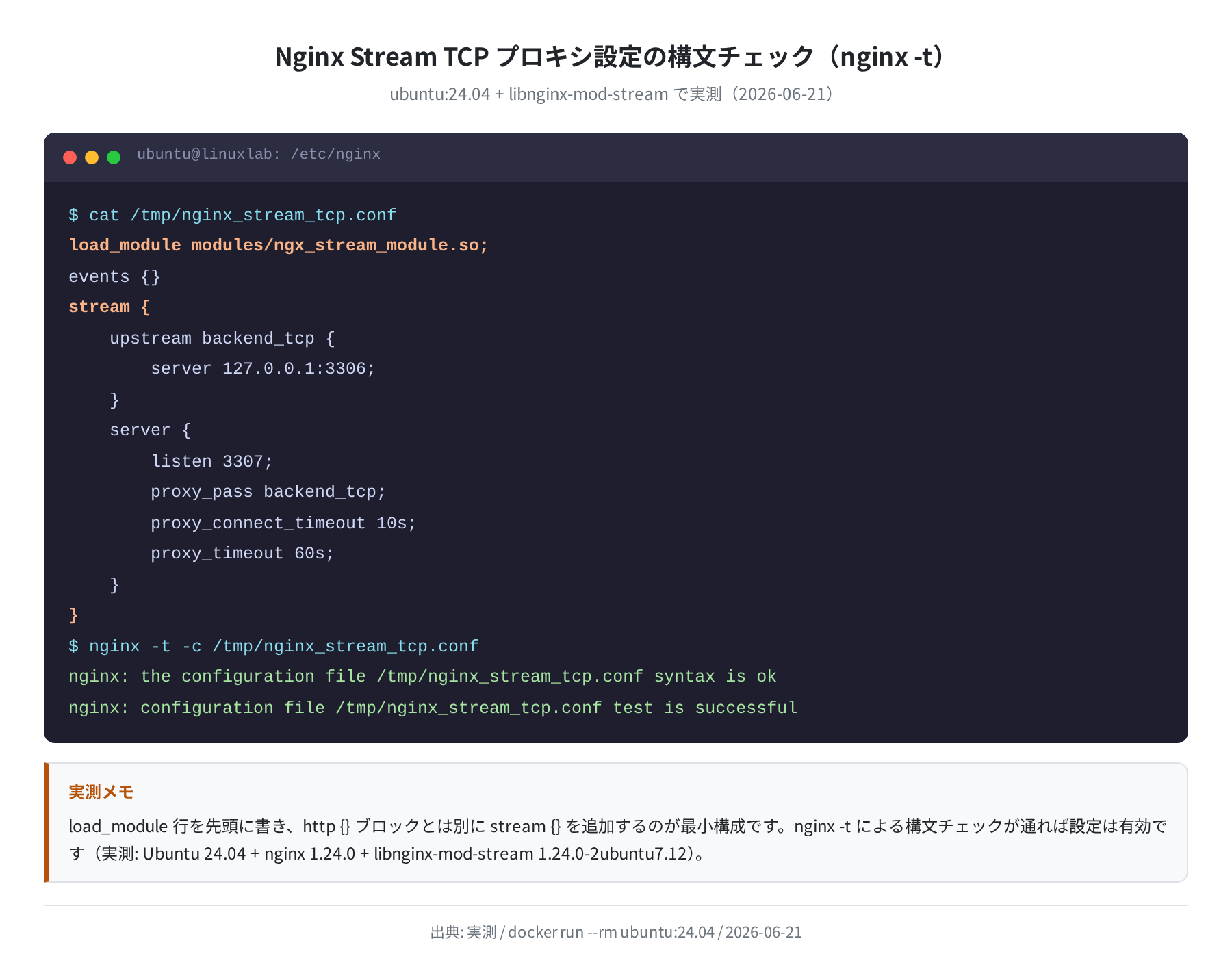Click the version text 'libnginx-mod-stream 1.24.0-2ubuntu7.12'
The image size is (1232, 969).
coord(530,854)
